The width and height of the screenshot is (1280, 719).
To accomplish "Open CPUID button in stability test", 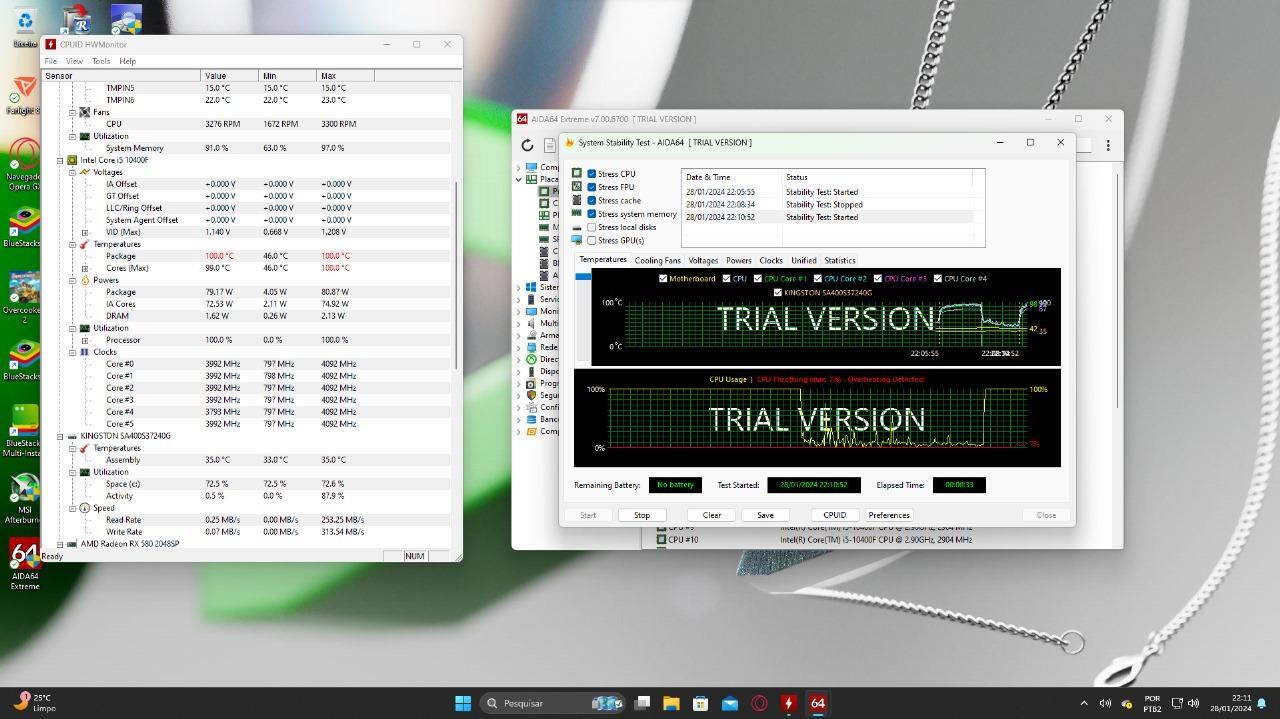I will [835, 515].
